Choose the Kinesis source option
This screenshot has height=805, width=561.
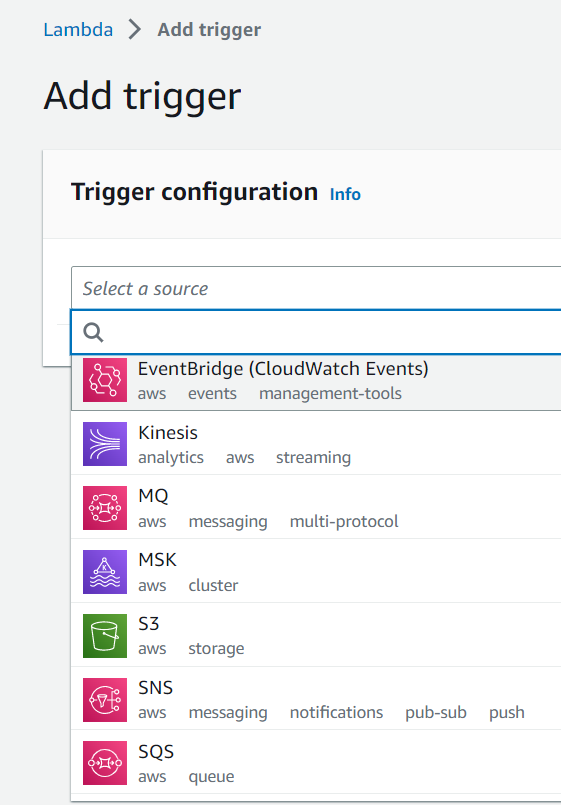(x=316, y=444)
